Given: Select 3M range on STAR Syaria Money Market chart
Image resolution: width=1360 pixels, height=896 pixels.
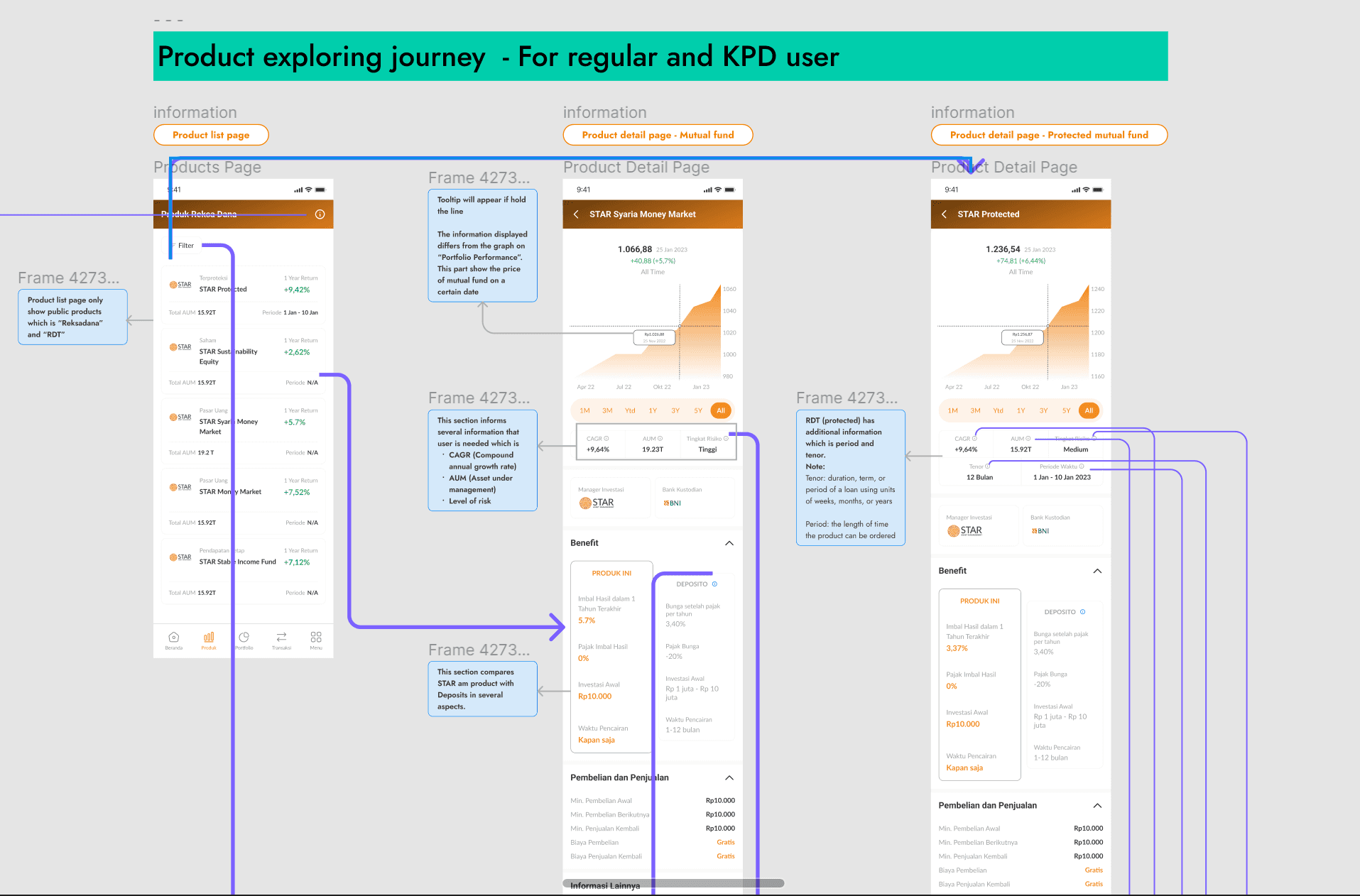Looking at the screenshot, I should [607, 410].
